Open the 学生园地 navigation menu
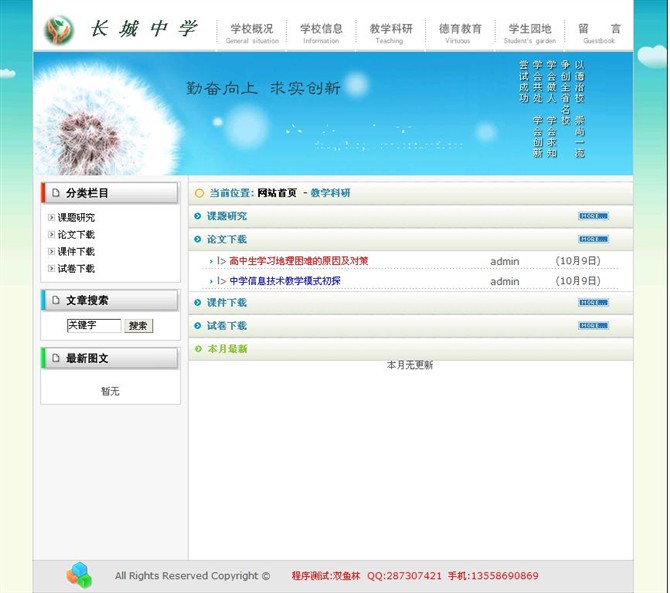Screen dimensions: 670x593 530,33
